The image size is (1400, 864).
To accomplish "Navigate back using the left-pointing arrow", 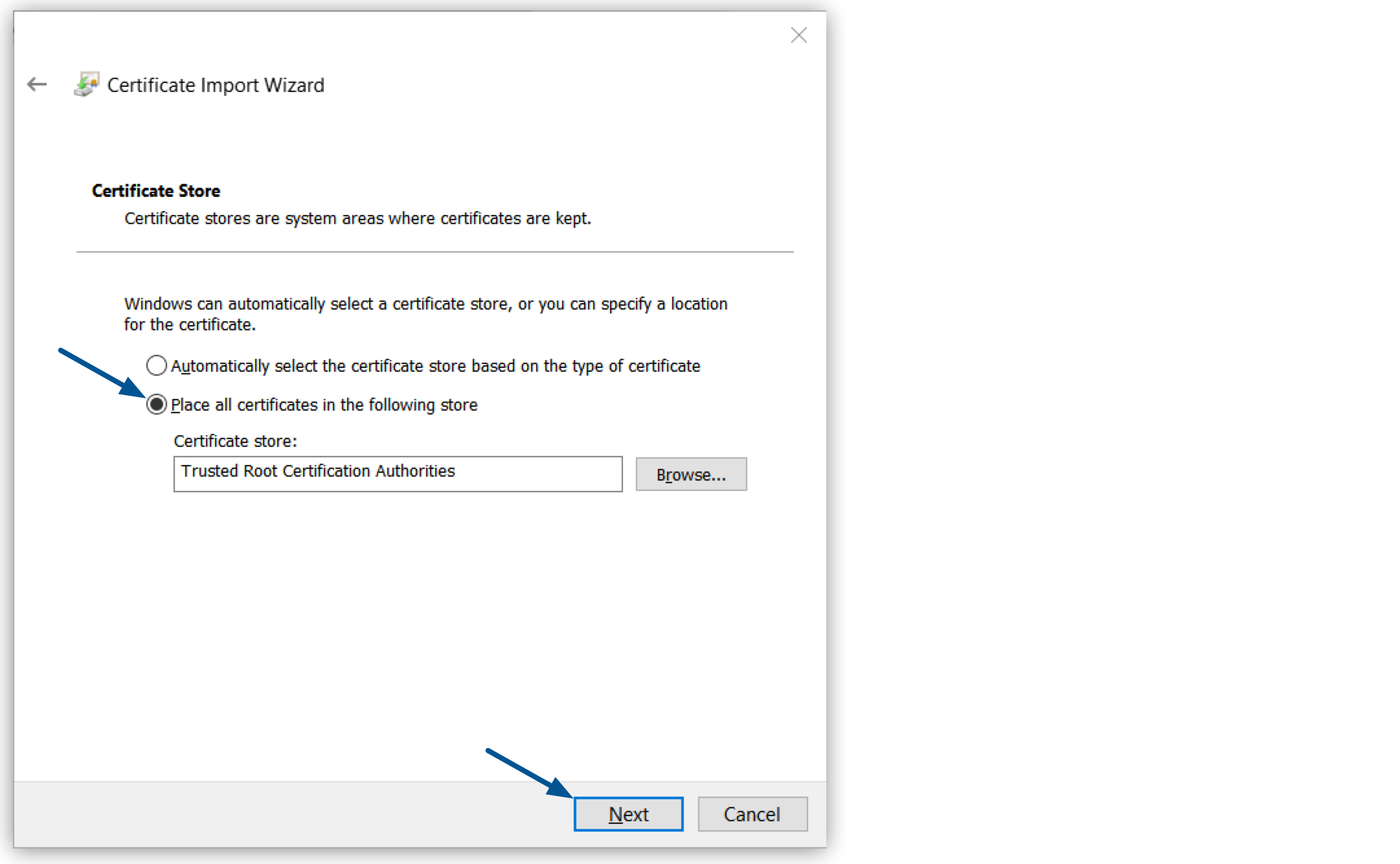I will point(36,84).
